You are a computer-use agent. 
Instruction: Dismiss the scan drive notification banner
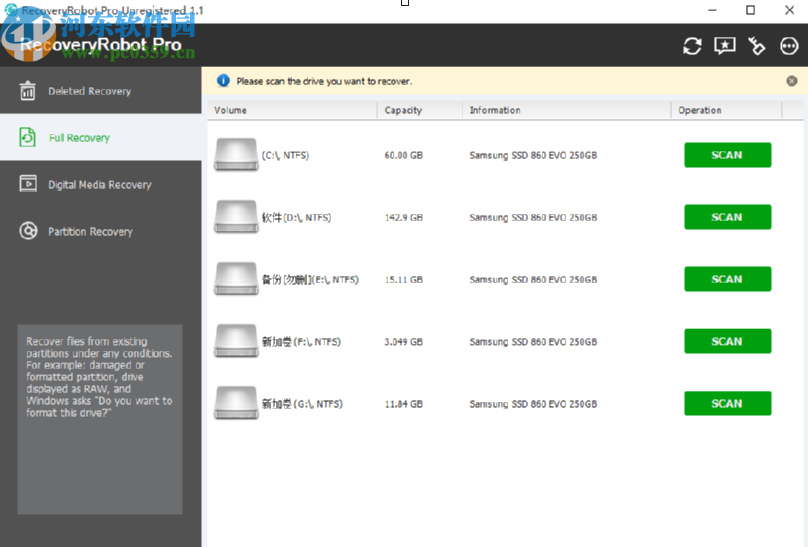(x=792, y=81)
